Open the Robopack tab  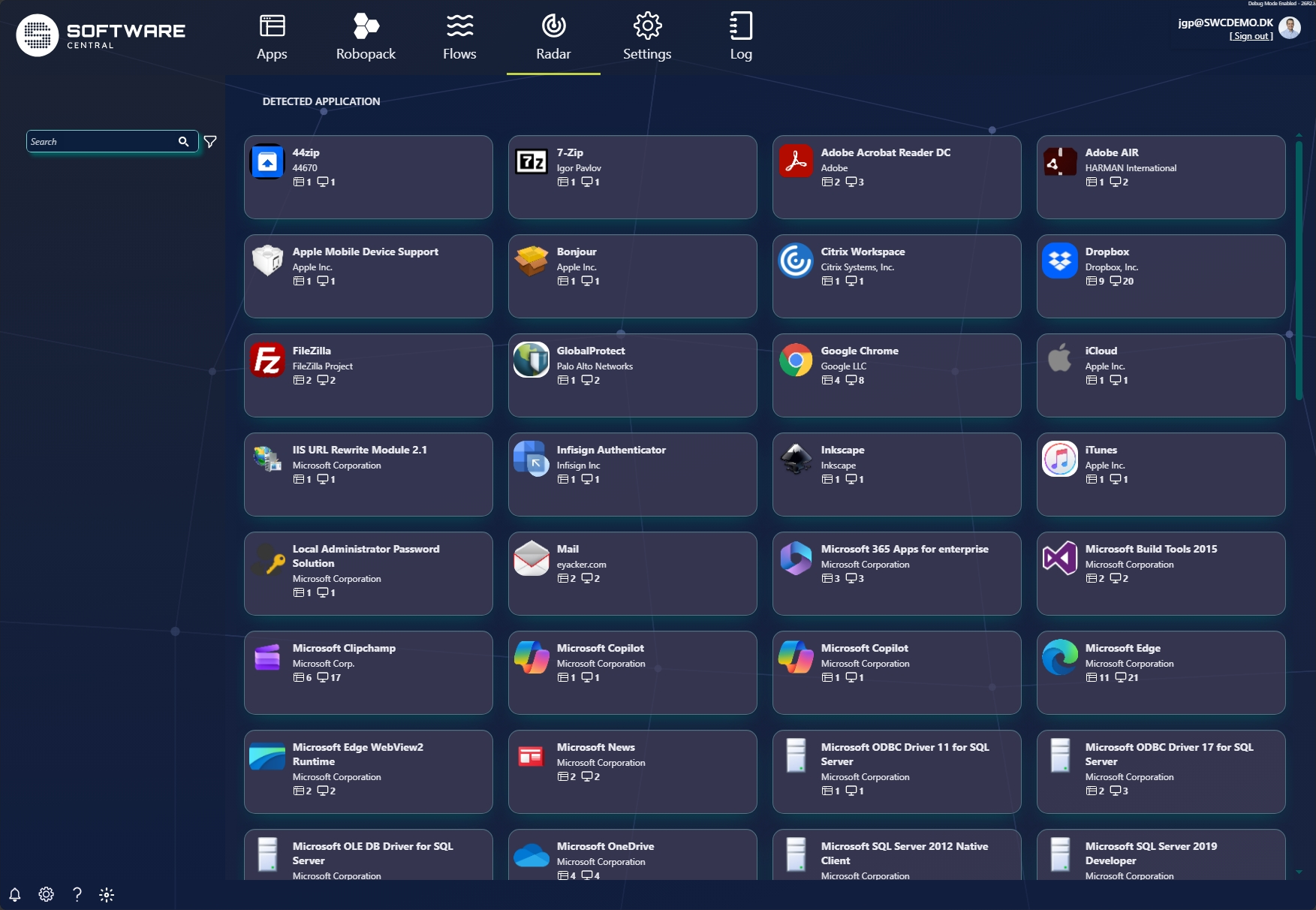(x=366, y=38)
